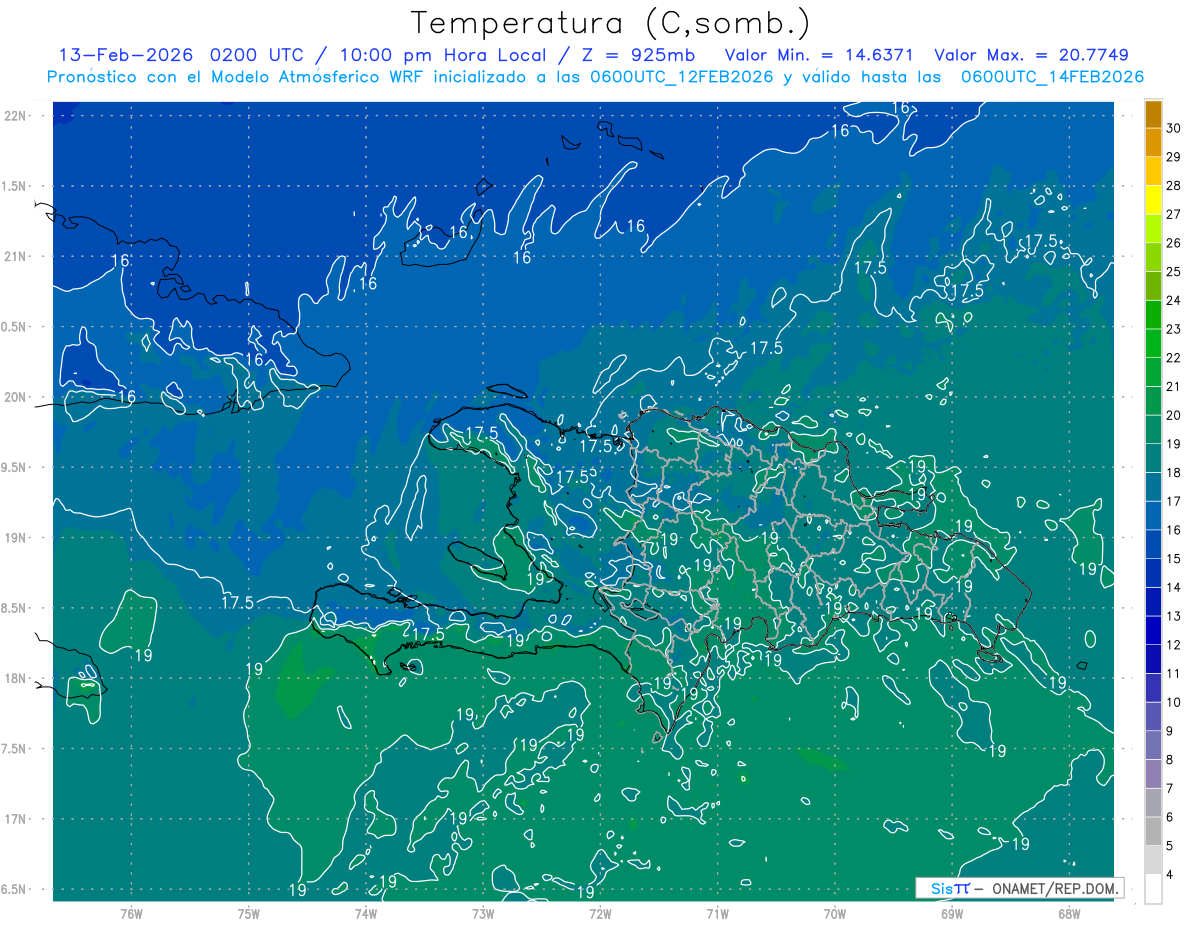This screenshot has height=927, width=1200.
Task: Click the "19N" latitude axis label
Action: [15, 537]
